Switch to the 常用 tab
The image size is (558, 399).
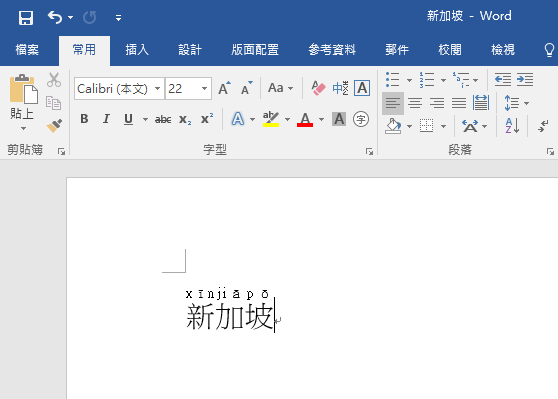click(x=84, y=50)
